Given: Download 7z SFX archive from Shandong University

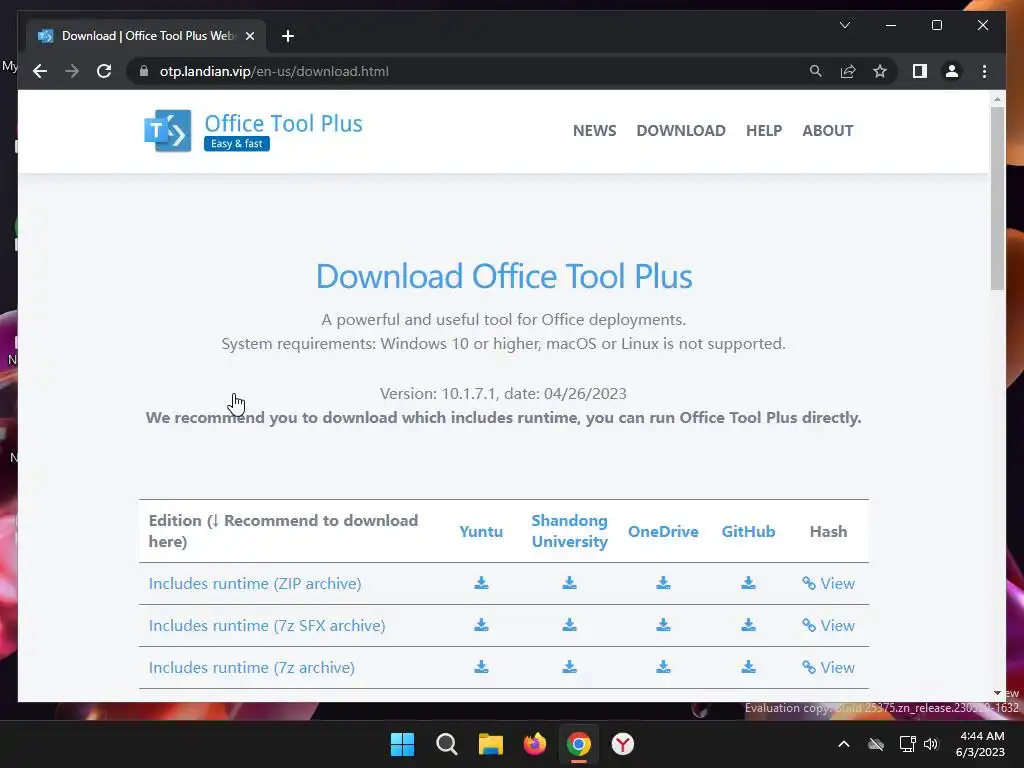Looking at the screenshot, I should 569,625.
